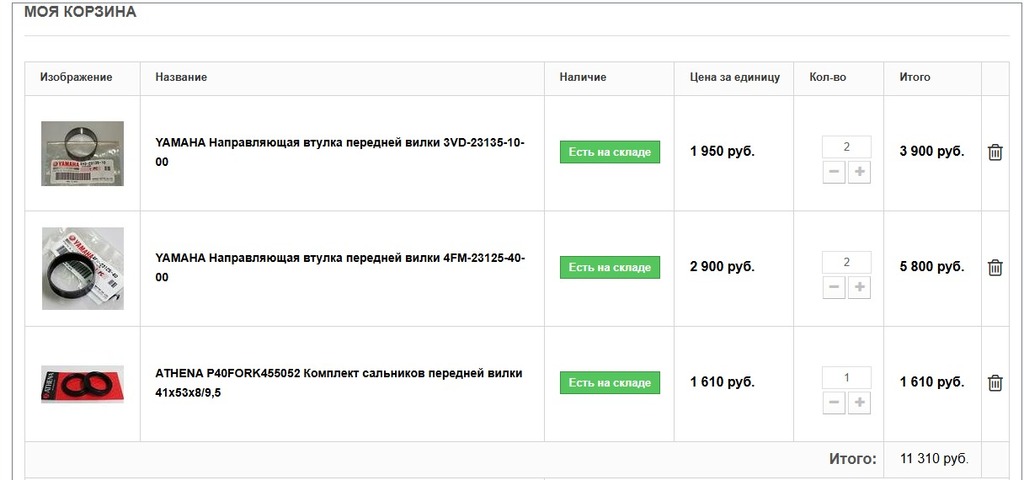Select unit price '2 900 руб.'
1024x480 pixels.
[x=722, y=267]
